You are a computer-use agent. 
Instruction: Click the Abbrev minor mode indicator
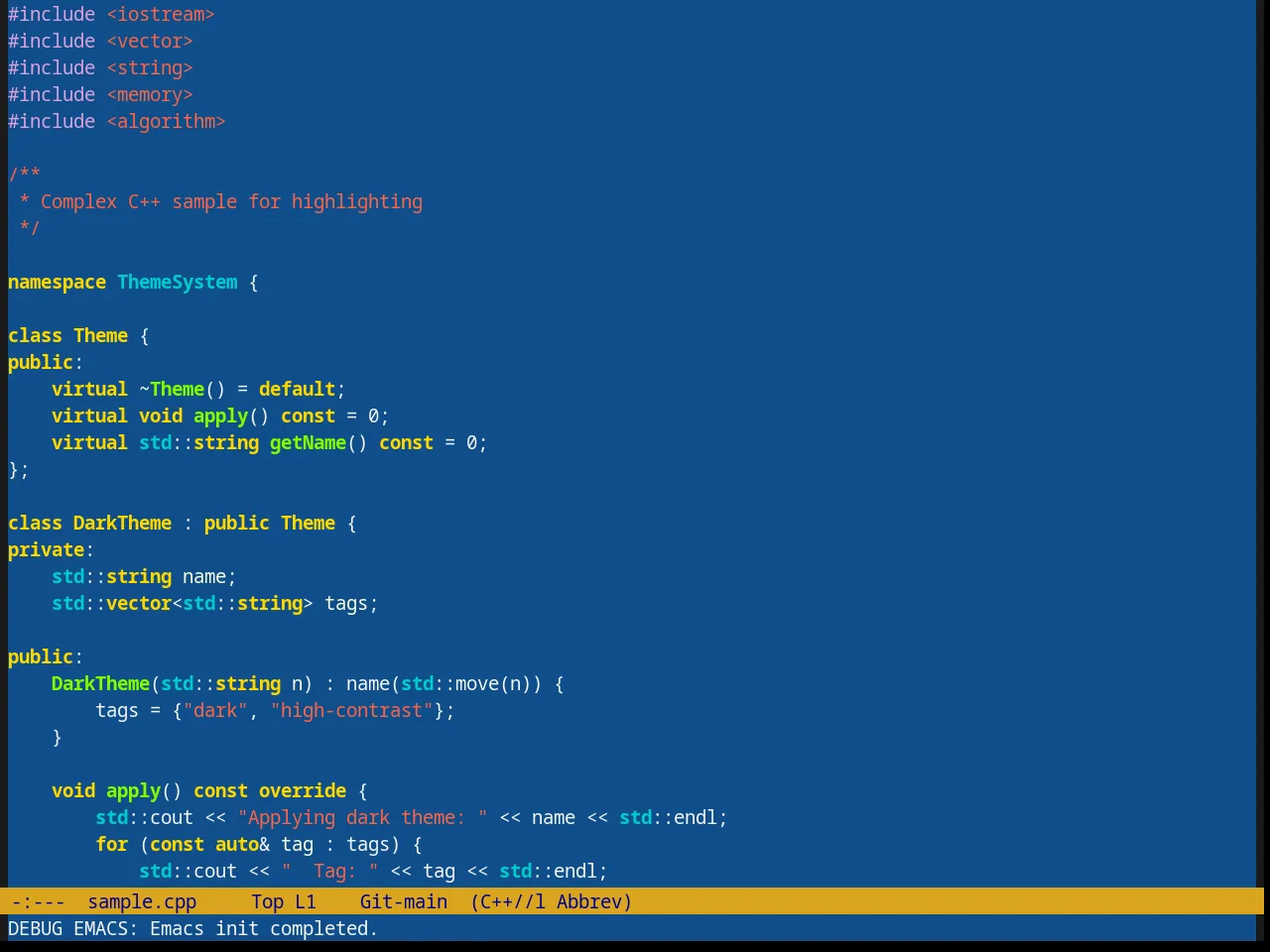pyautogui.click(x=594, y=901)
